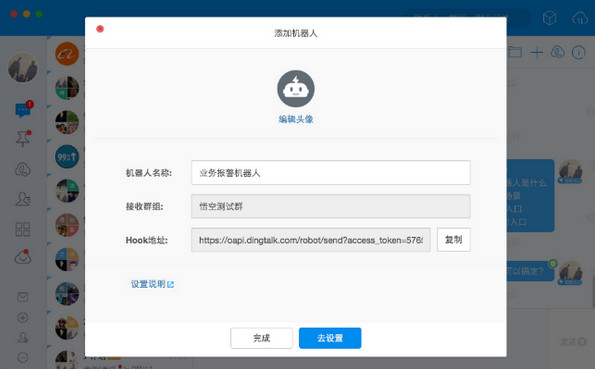The width and height of the screenshot is (595, 369).
Task: Click the 复制 button next to Hook address
Action: (453, 240)
